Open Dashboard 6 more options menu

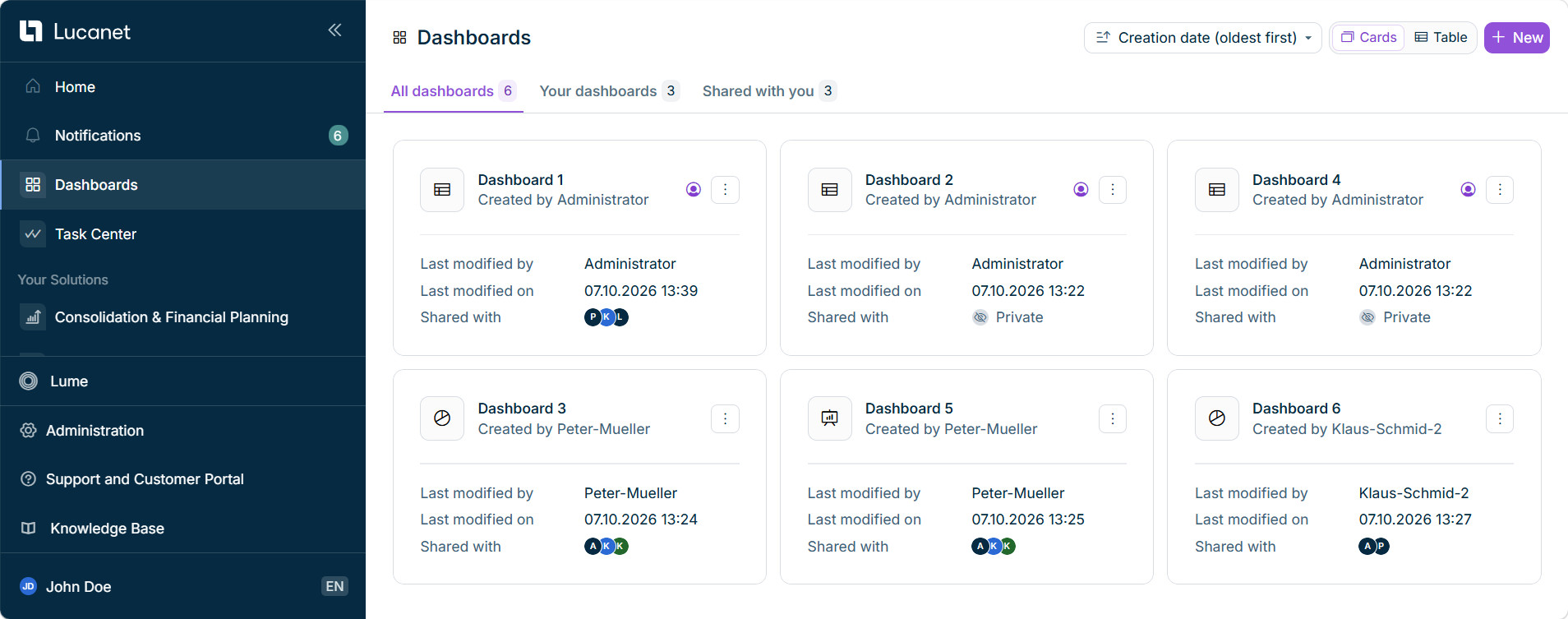point(1500,419)
